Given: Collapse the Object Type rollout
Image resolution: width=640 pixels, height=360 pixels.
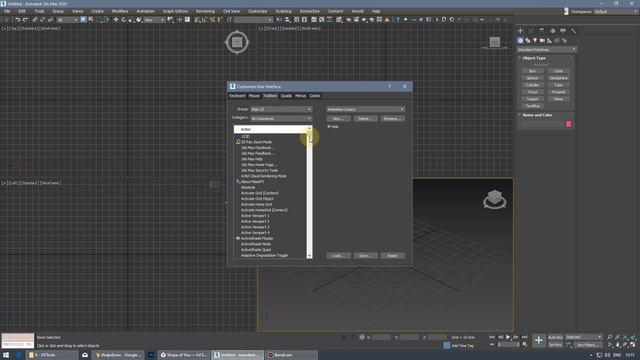Looking at the screenshot, I should [534, 58].
